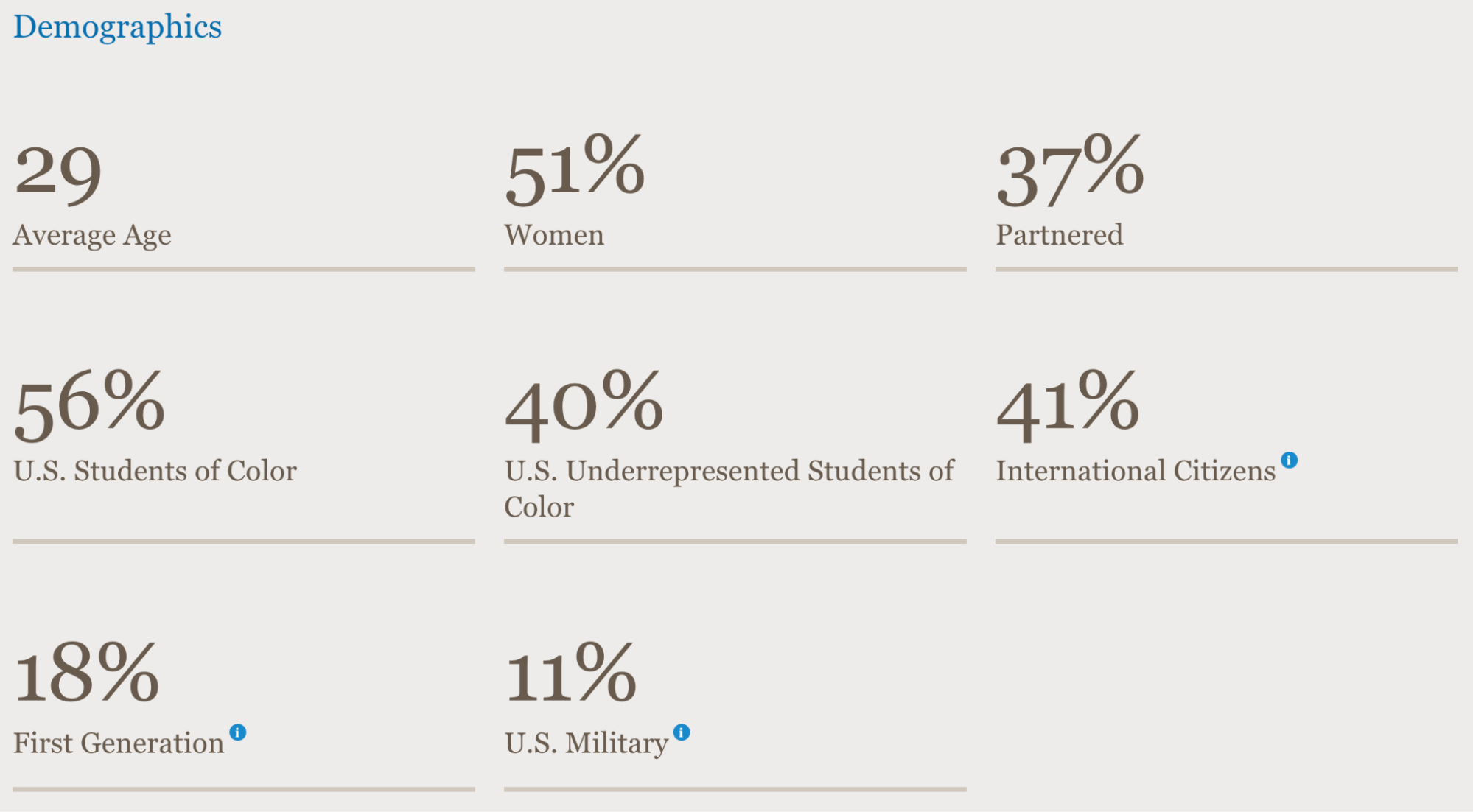Screen dimensions: 1473x812
Task: Click the info icon beside International Citizens
Action: click(1289, 461)
